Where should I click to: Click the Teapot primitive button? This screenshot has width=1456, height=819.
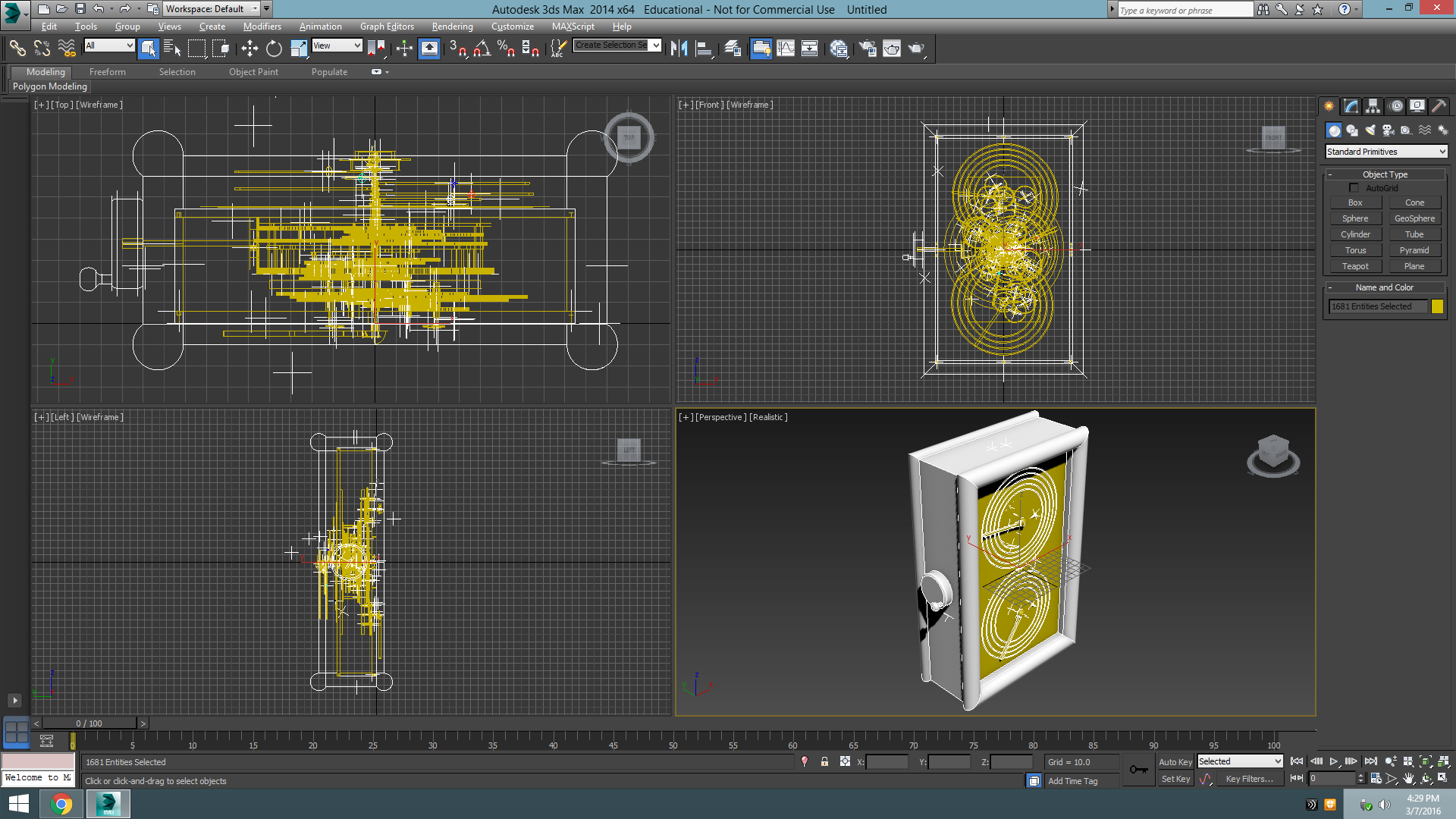[1355, 266]
